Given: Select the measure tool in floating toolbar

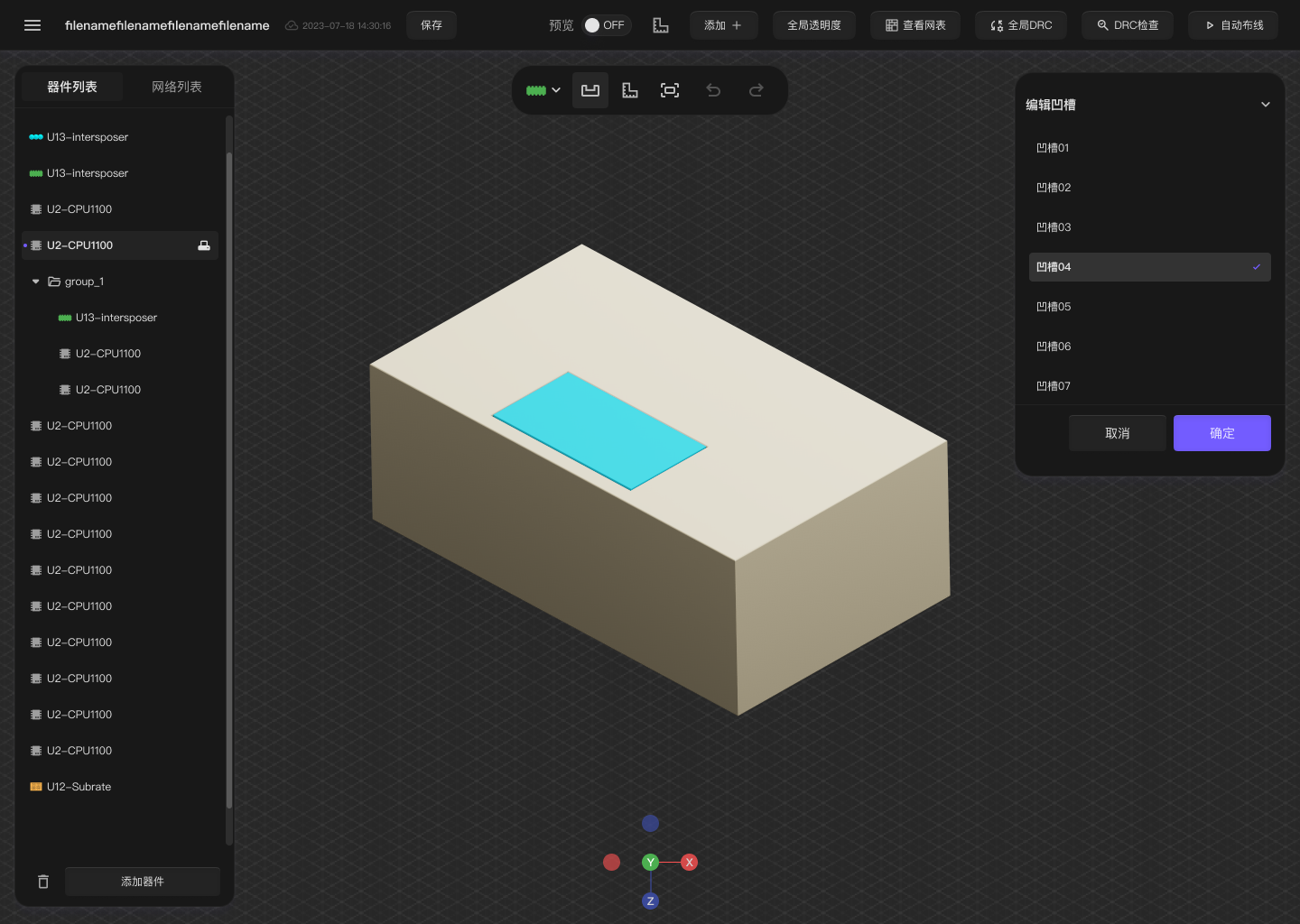Looking at the screenshot, I should [630, 90].
